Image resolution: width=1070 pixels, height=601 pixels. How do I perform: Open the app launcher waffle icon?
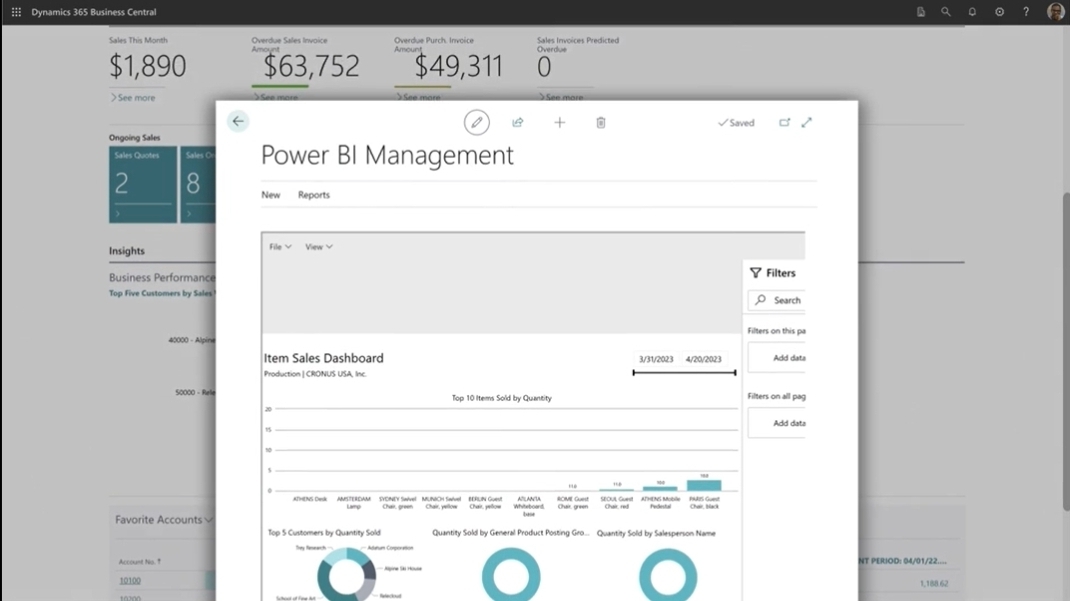tap(16, 12)
